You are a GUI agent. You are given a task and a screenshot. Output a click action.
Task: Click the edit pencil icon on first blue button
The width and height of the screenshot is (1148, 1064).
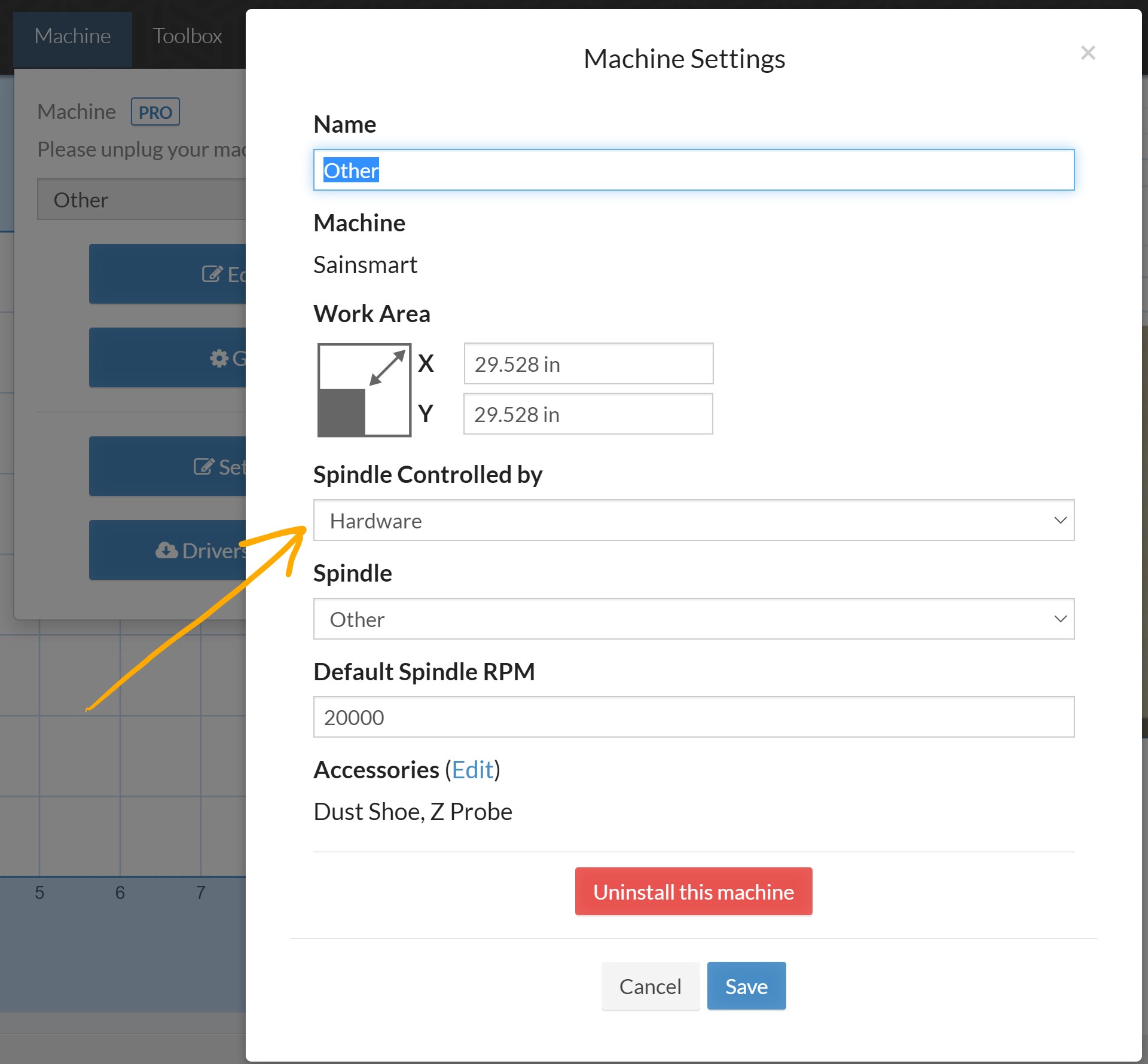[212, 274]
